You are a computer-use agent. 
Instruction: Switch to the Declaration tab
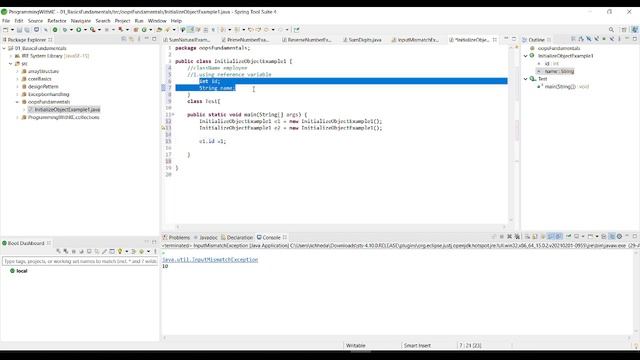click(237, 238)
